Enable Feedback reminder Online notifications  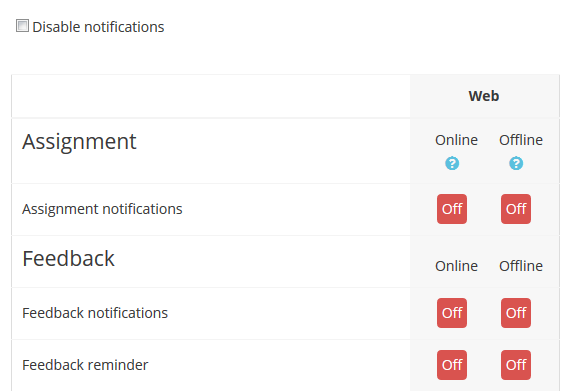tap(452, 365)
